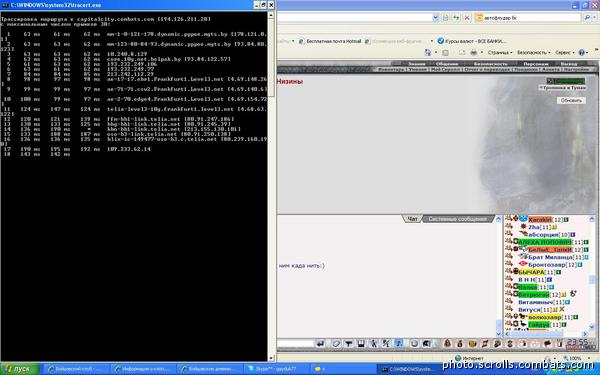Viewport: 600px width, 375px height.
Task: Click the info icon next to Zha[11]
Action: [553, 227]
